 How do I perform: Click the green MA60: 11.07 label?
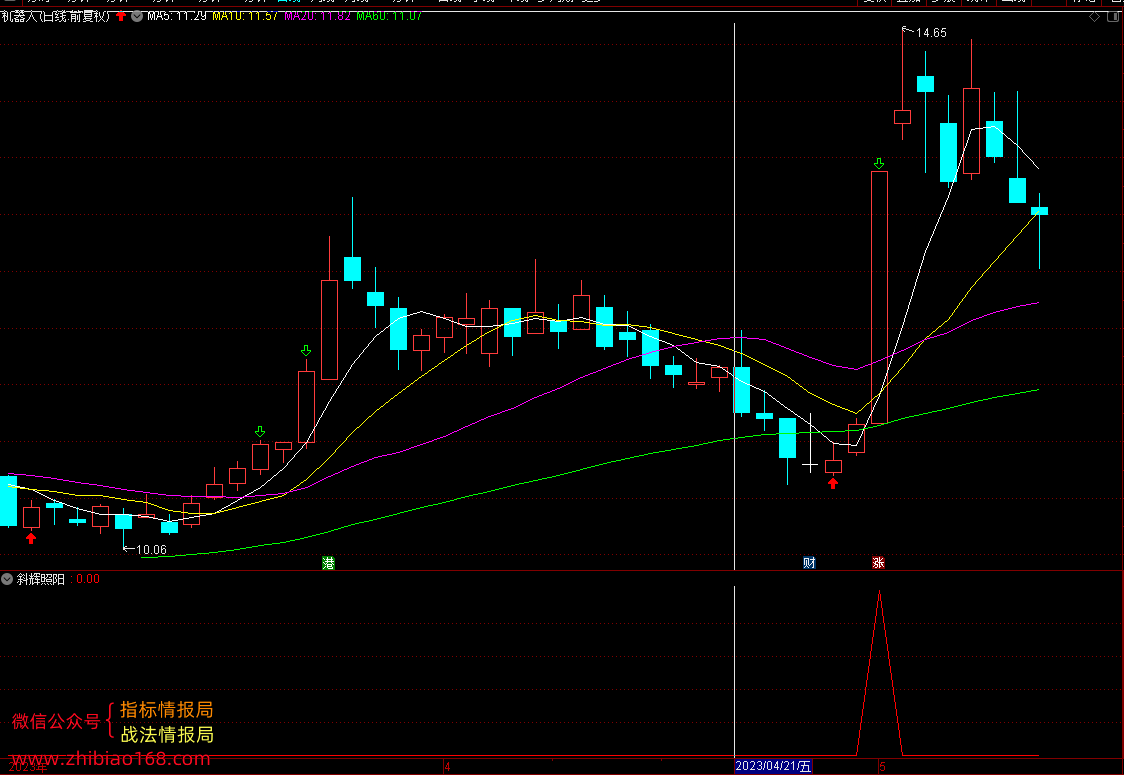[x=389, y=16]
